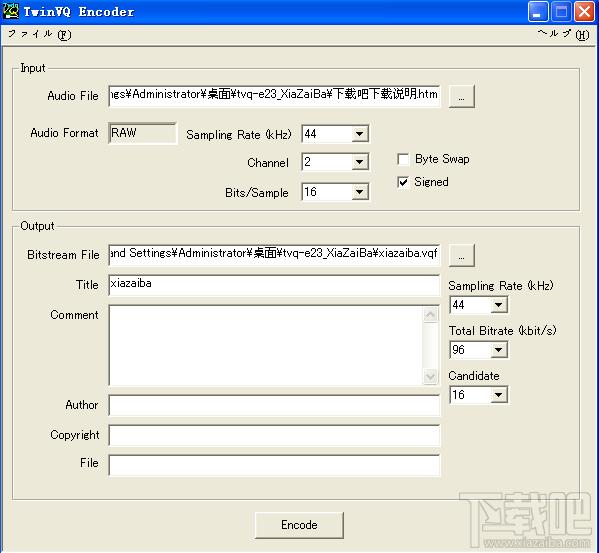Uncheck the Signed checkbox
This screenshot has height=553, width=599.
click(x=403, y=182)
